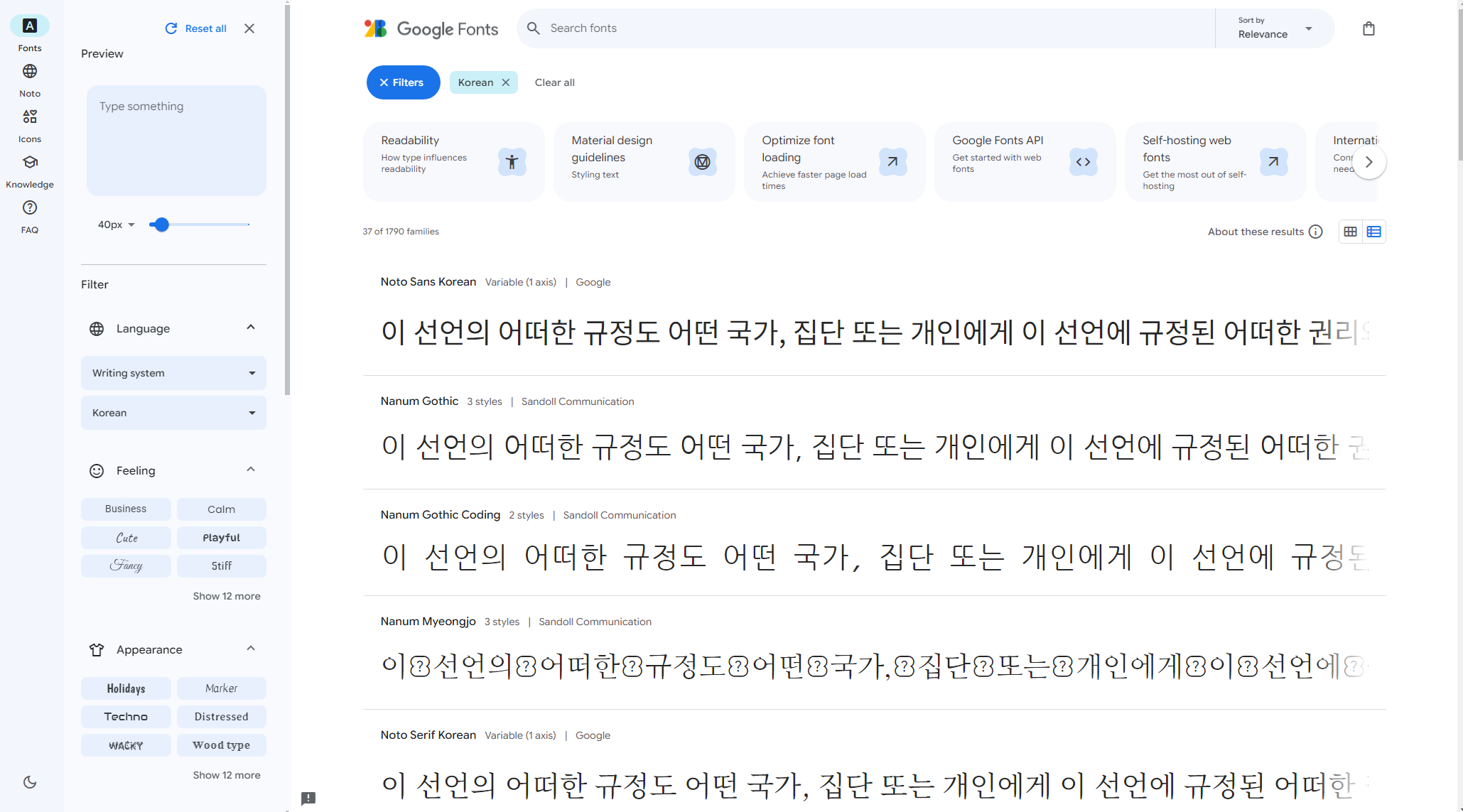The width and height of the screenshot is (1463, 812).
Task: Toggle dark mode moon icon
Action: click(x=30, y=782)
